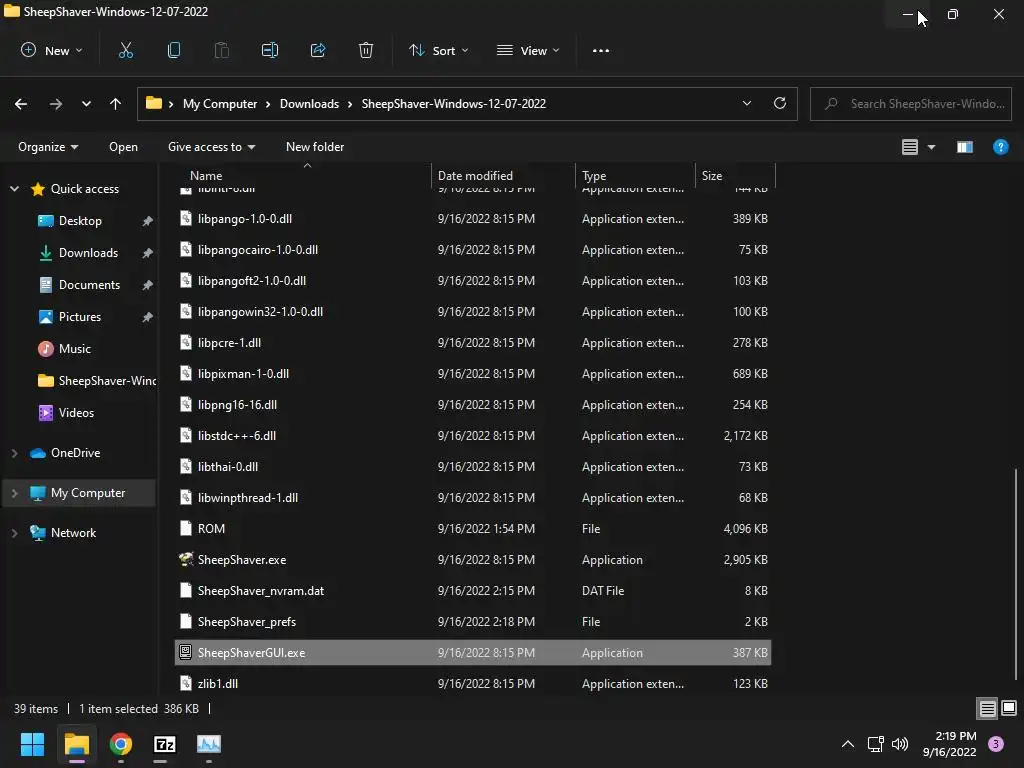The height and width of the screenshot is (768, 1024).
Task: Select Documents in Quick access
Action: click(x=89, y=285)
